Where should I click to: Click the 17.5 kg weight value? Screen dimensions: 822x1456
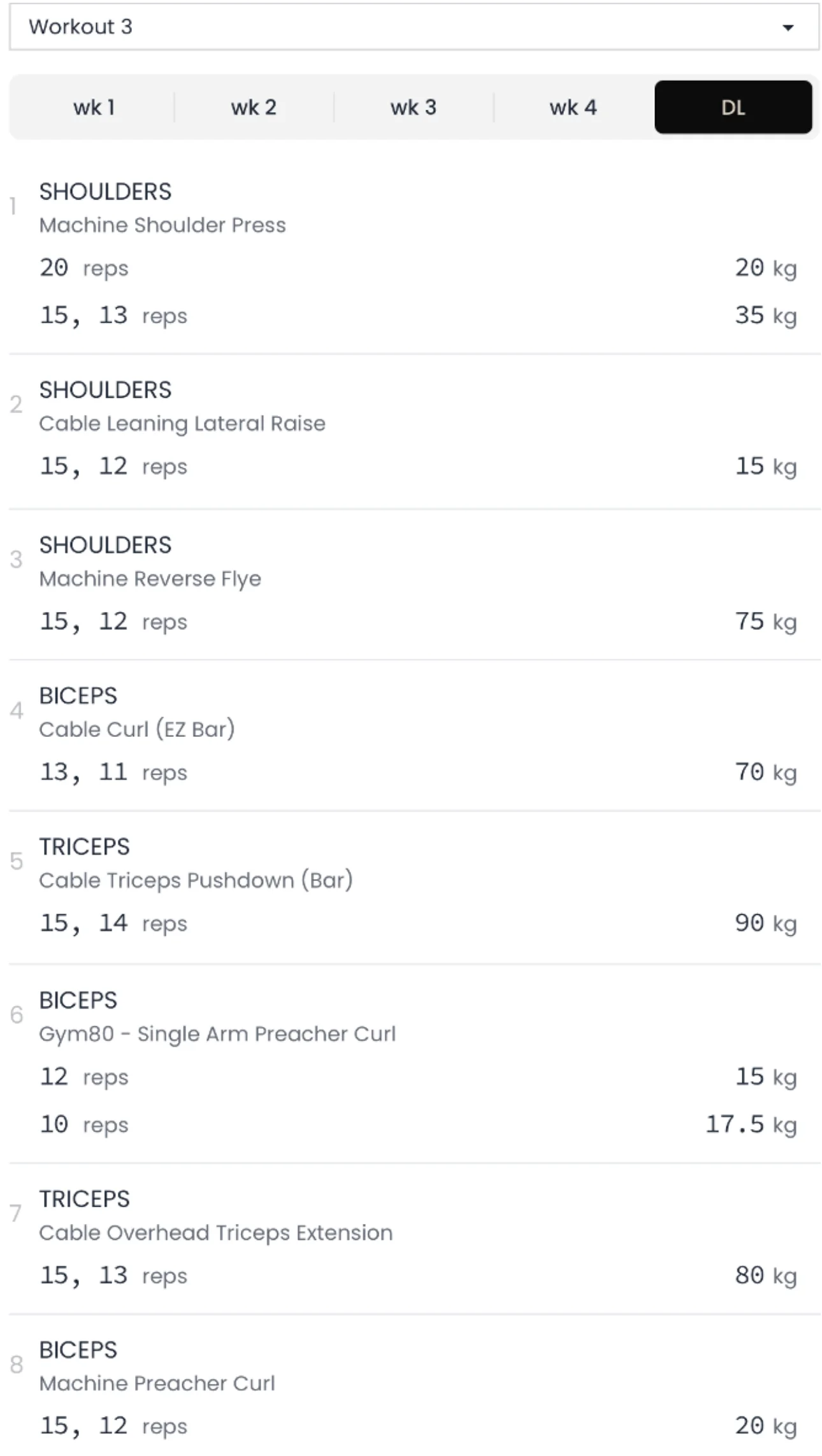point(751,1125)
